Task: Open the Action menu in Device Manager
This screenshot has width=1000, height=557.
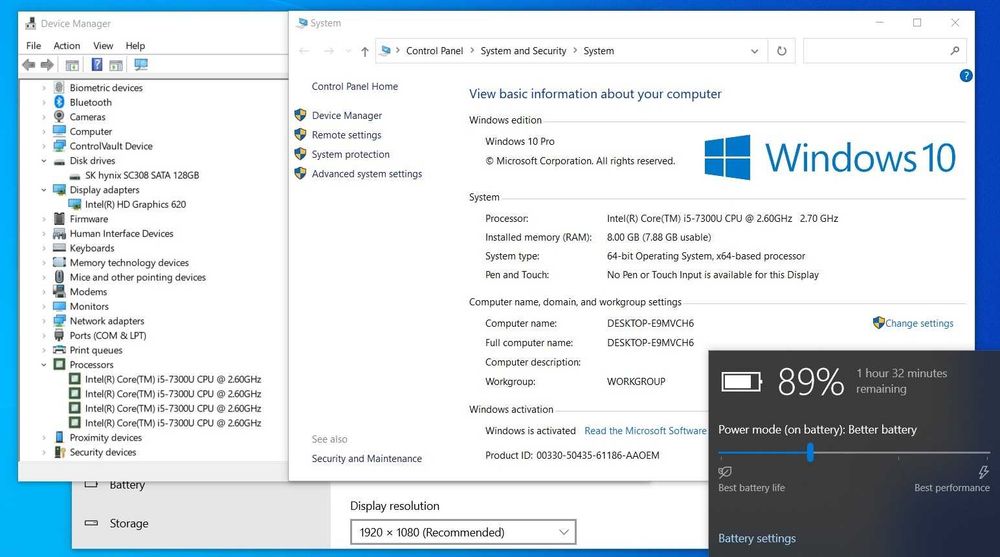Action: (67, 46)
